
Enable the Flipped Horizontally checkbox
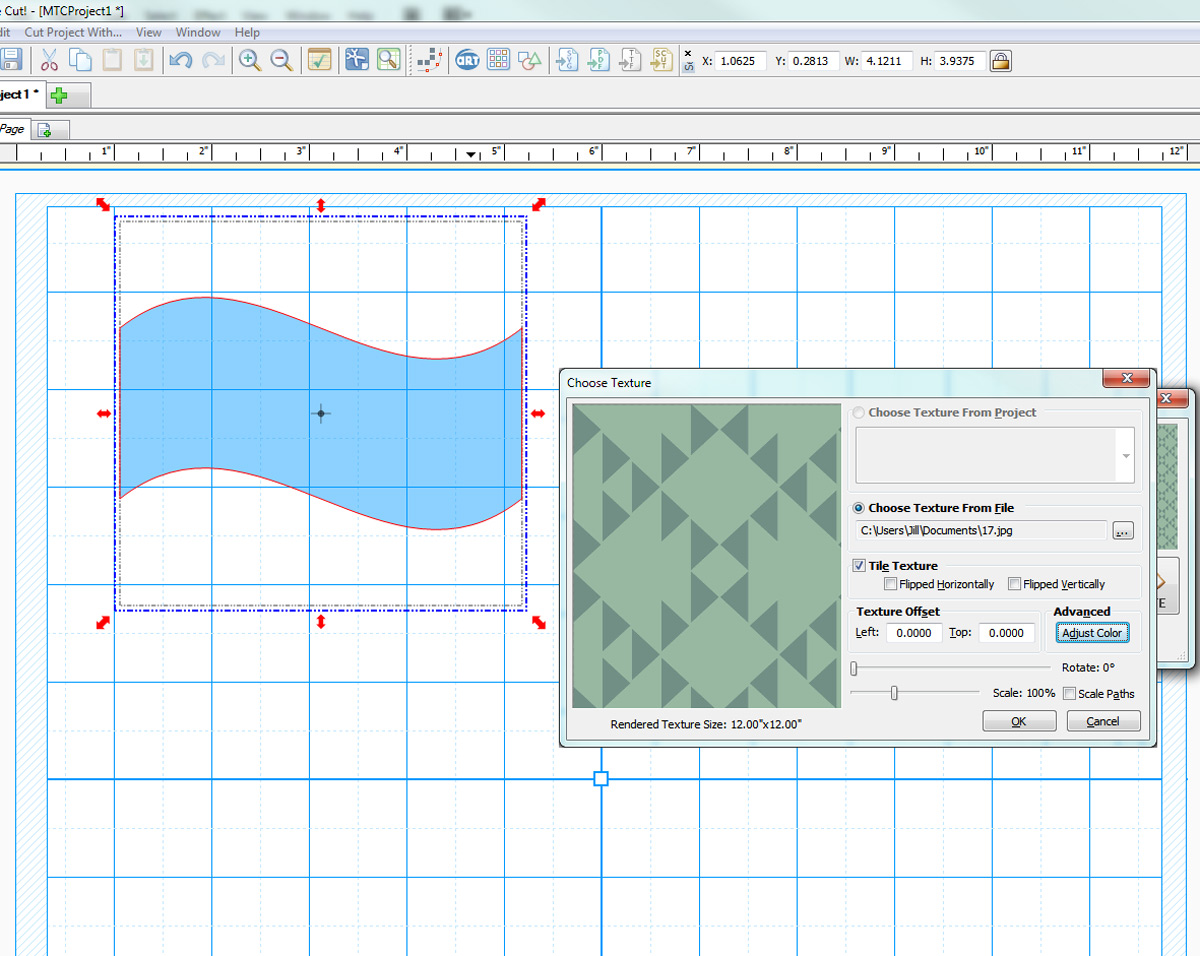point(891,584)
